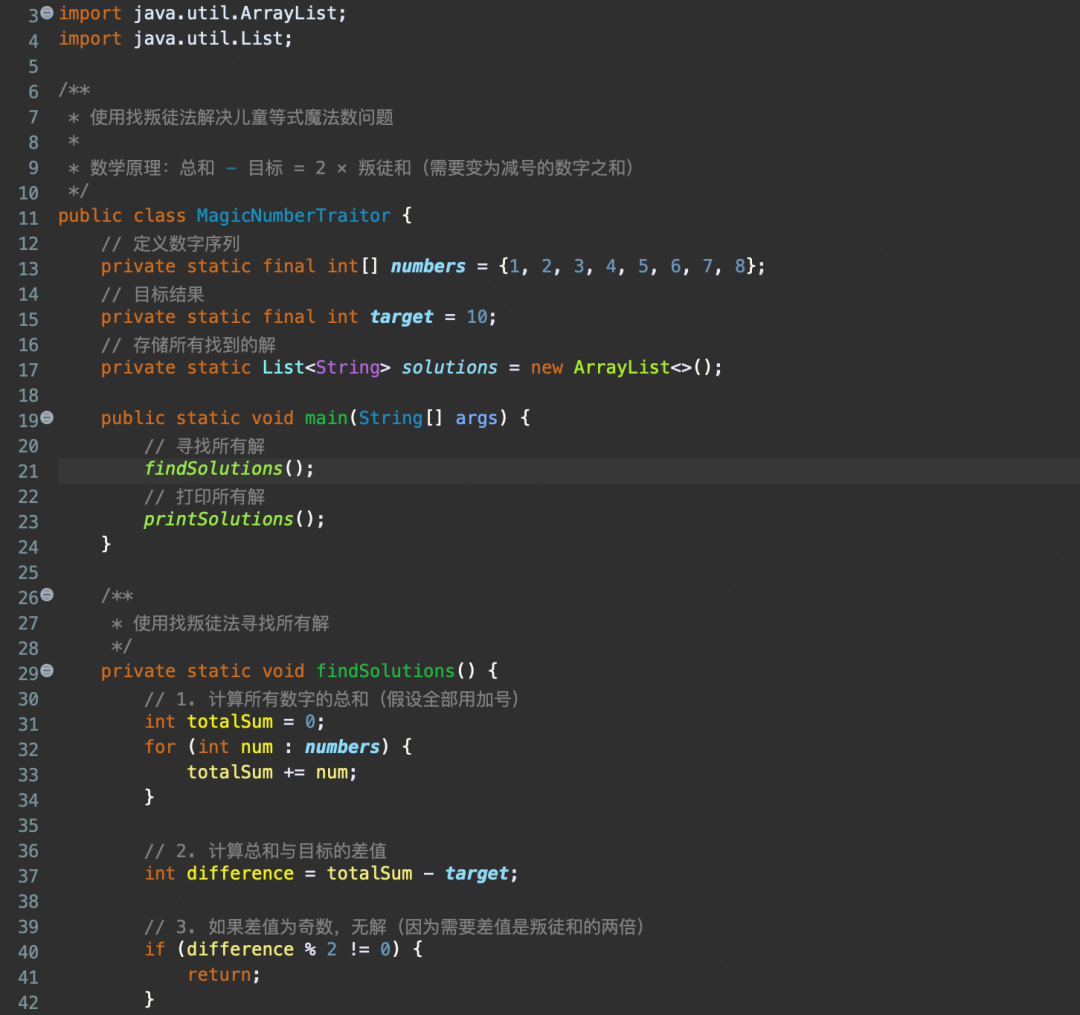Click the comment '打印所有解' on line 22

click(220, 497)
